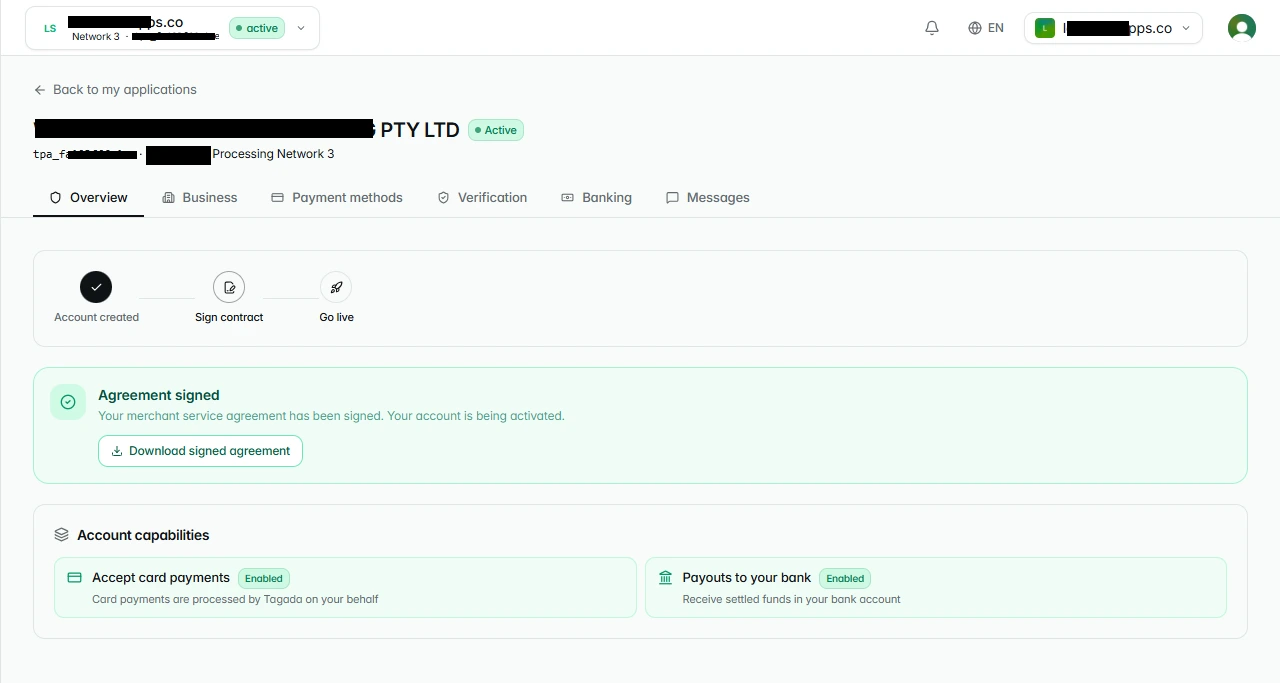Expand the Network 3 account switcher chevron
Screen dimensions: 1280x683
point(301,28)
